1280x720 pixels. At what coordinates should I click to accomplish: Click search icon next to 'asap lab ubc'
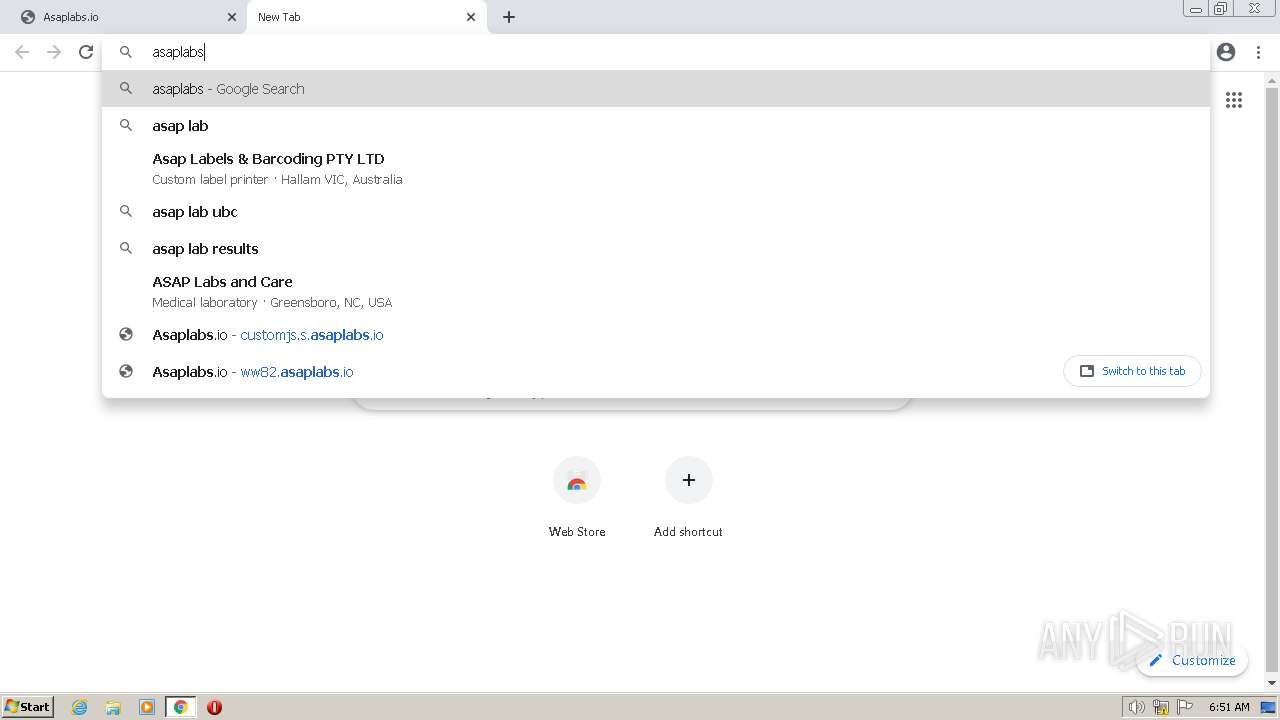126,212
